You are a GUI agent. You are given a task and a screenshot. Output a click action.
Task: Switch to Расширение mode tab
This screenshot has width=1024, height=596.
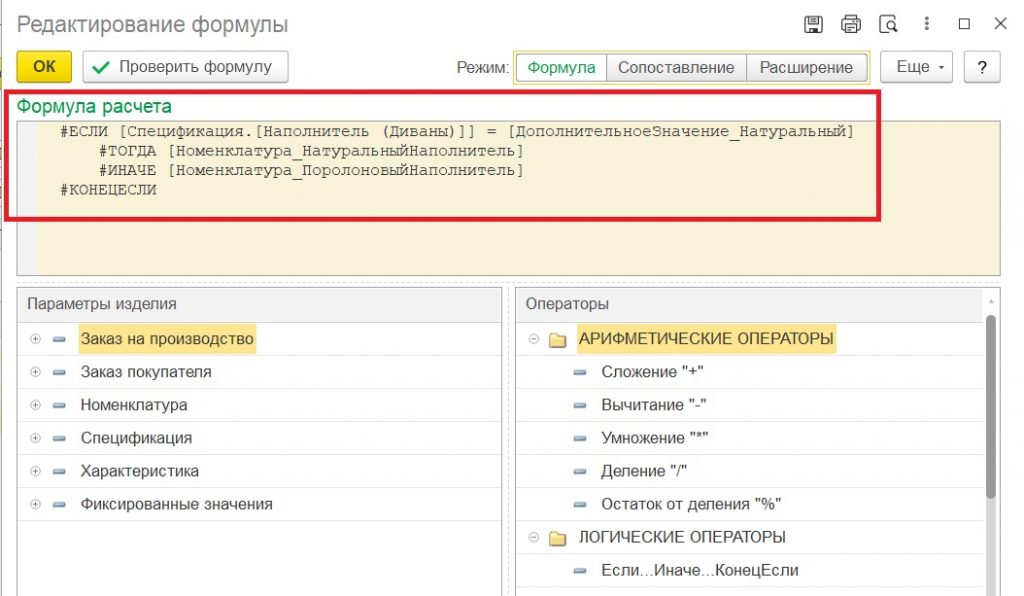(x=806, y=67)
